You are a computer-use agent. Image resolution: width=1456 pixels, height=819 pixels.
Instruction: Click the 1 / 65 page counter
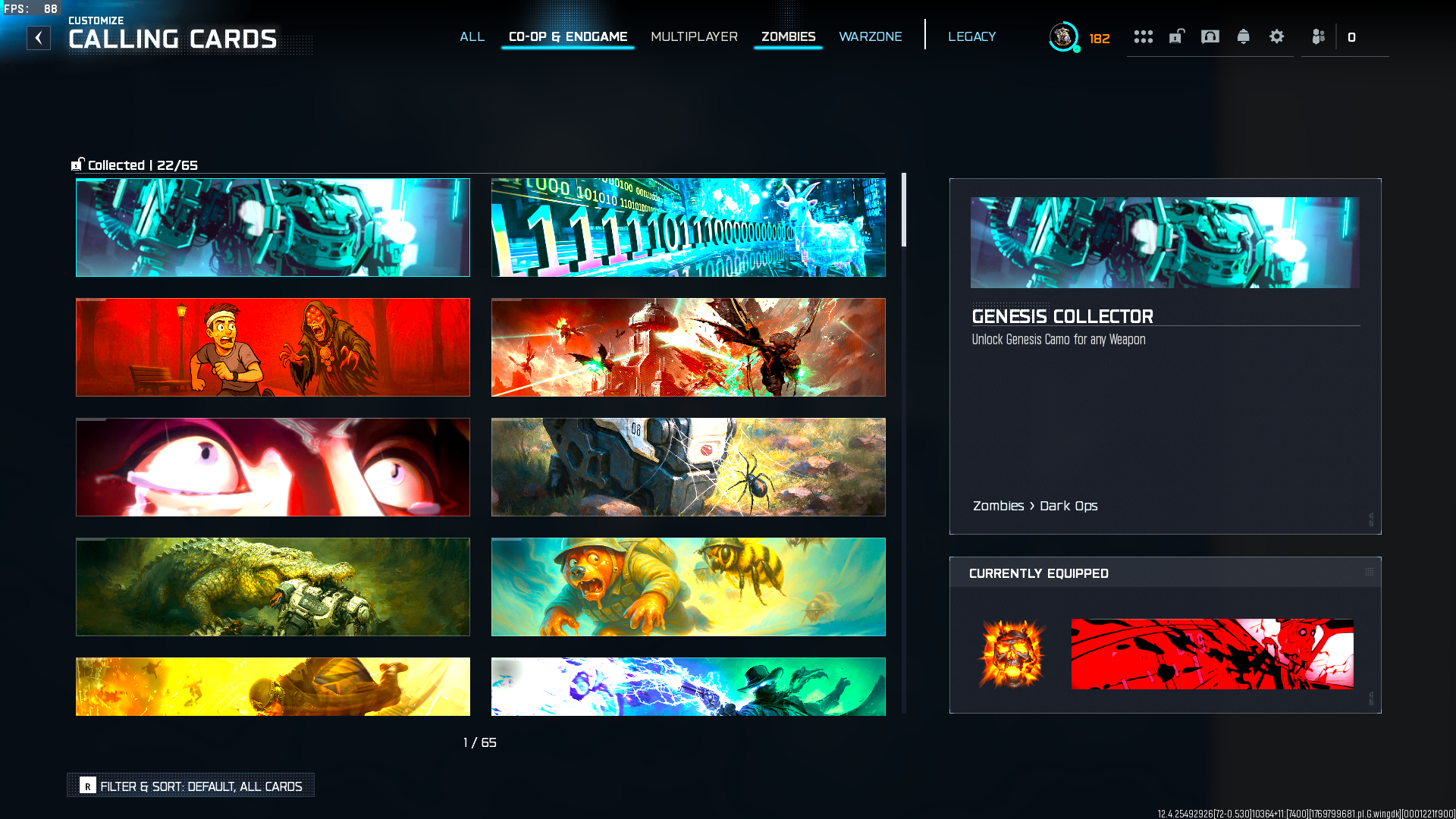[x=480, y=742]
